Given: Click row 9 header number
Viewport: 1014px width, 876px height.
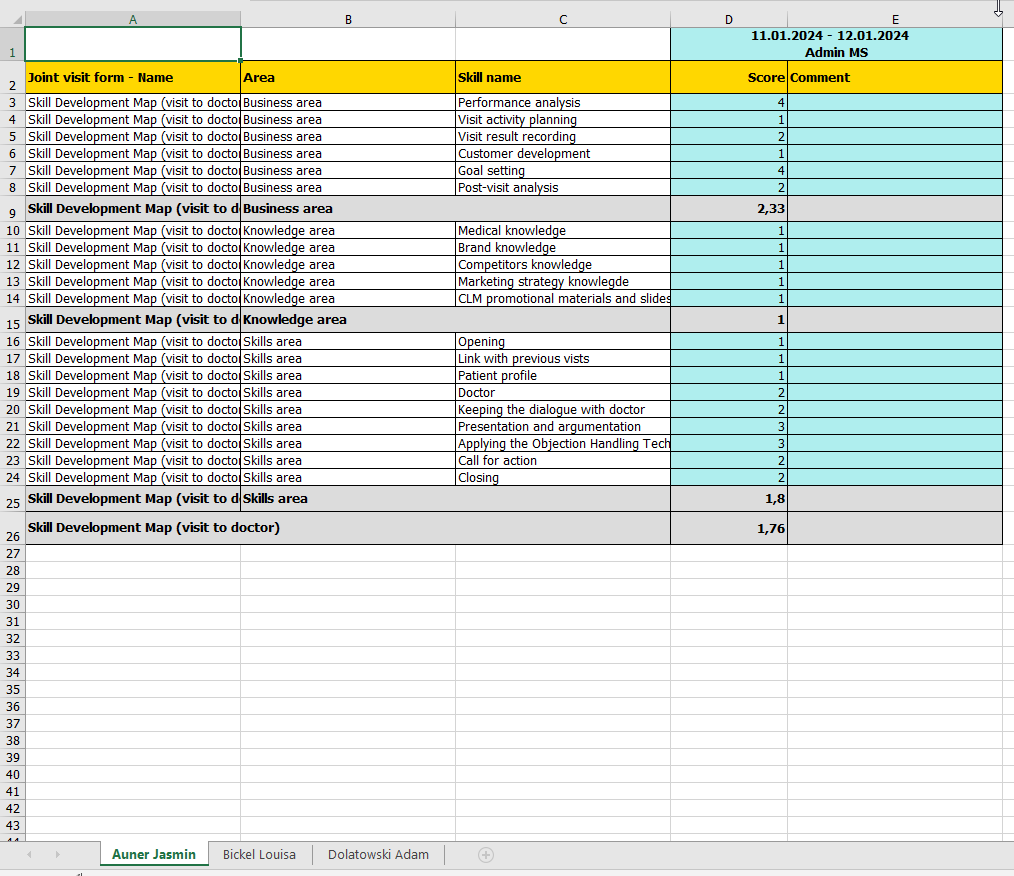Looking at the screenshot, I should click(12, 209).
